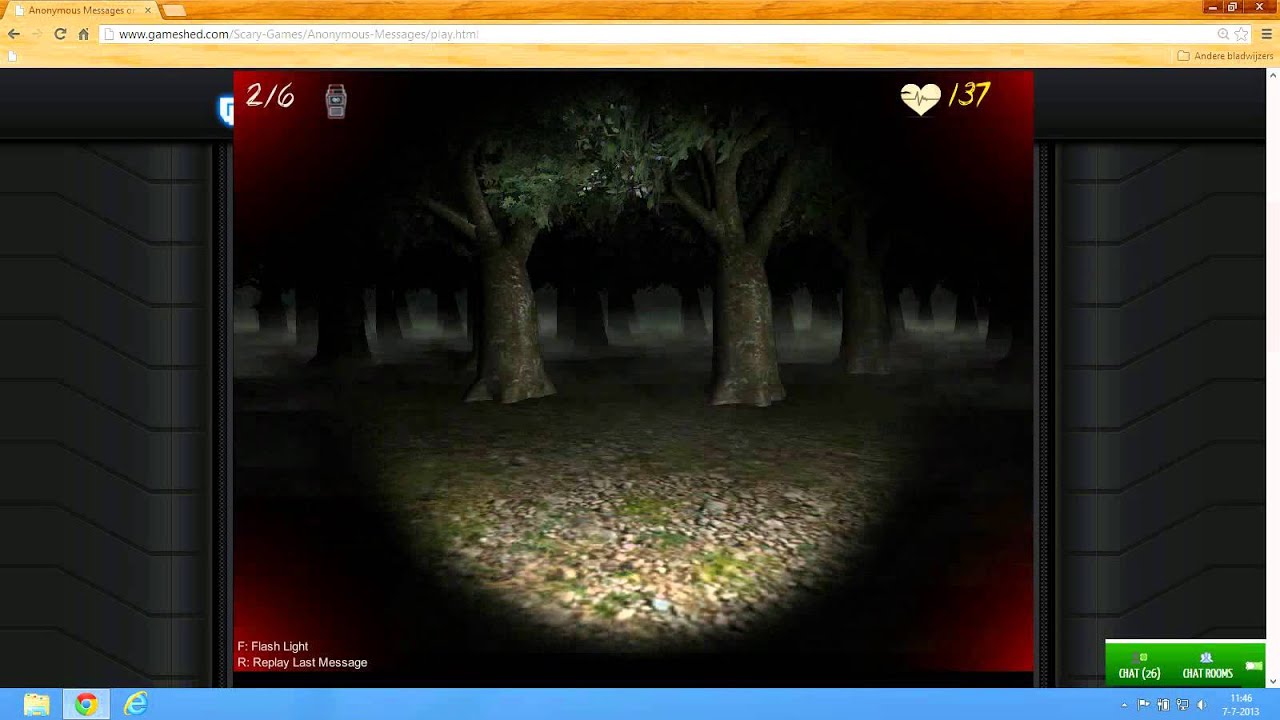1280x720 pixels.
Task: Go to the browser home page
Action: [x=83, y=34]
